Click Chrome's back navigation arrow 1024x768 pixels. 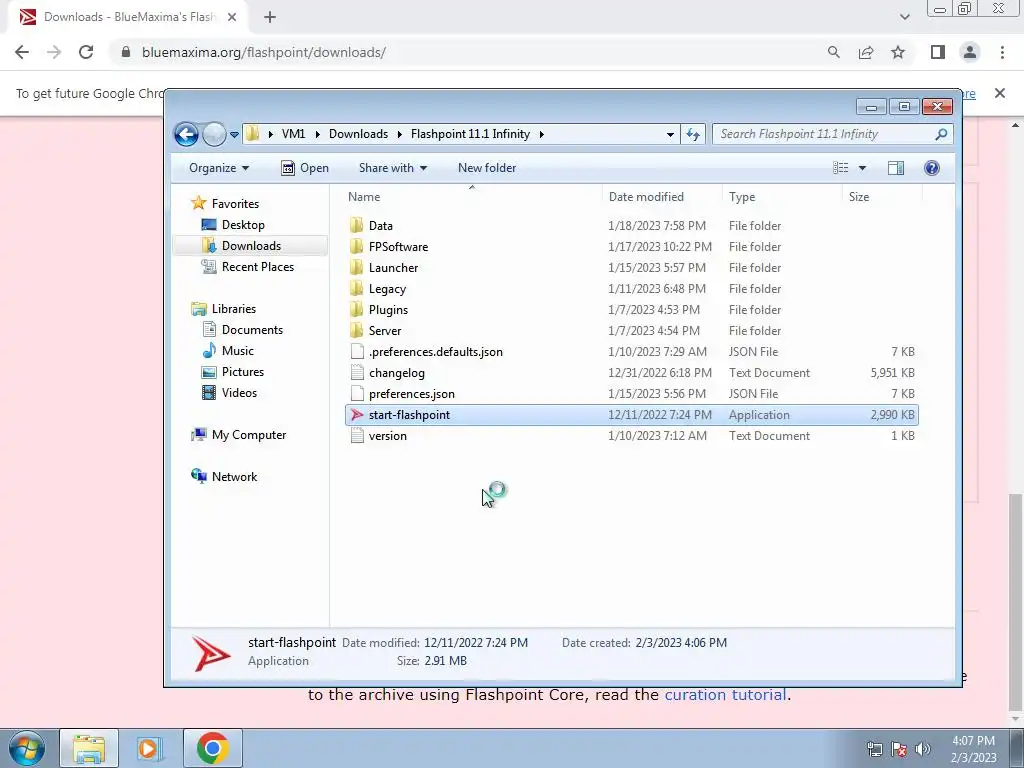[x=22, y=52]
